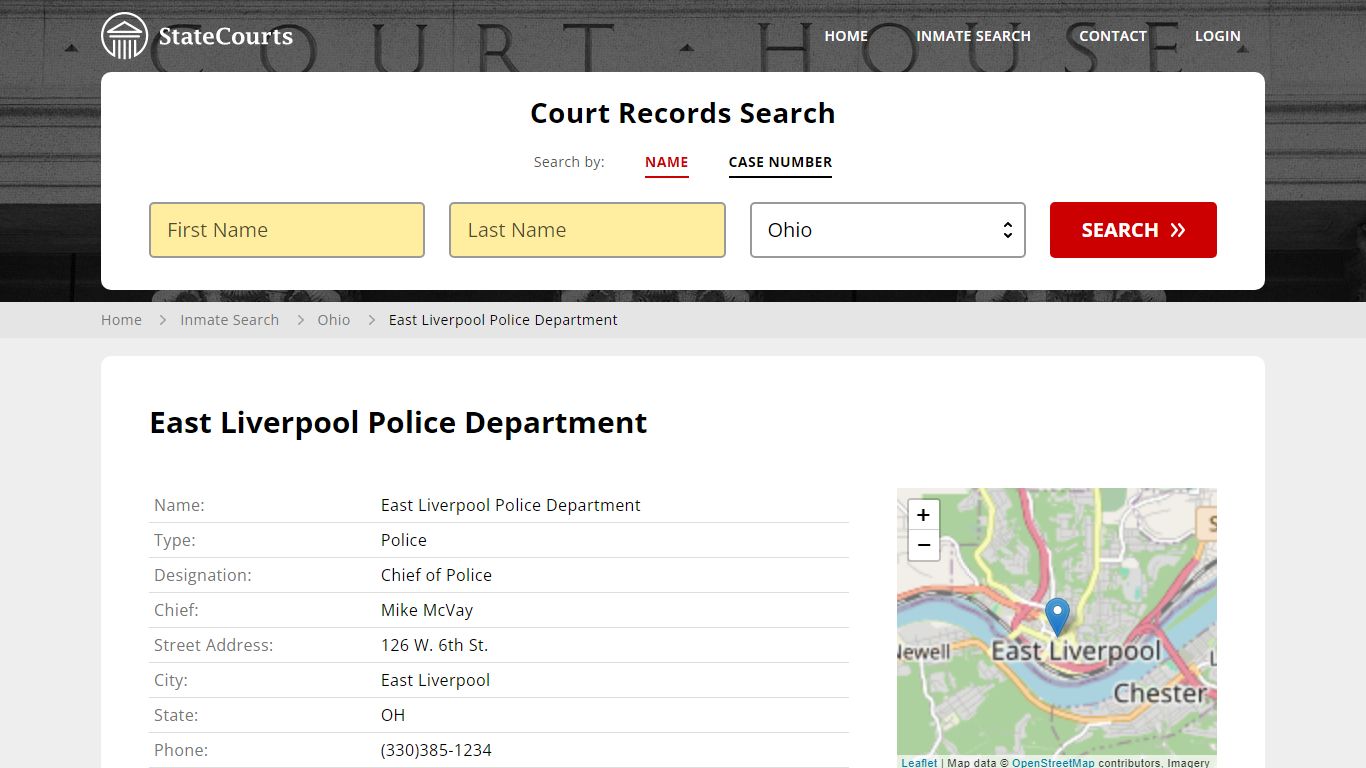Click the City value East Liverpool
The height and width of the screenshot is (768, 1366).
coord(435,680)
